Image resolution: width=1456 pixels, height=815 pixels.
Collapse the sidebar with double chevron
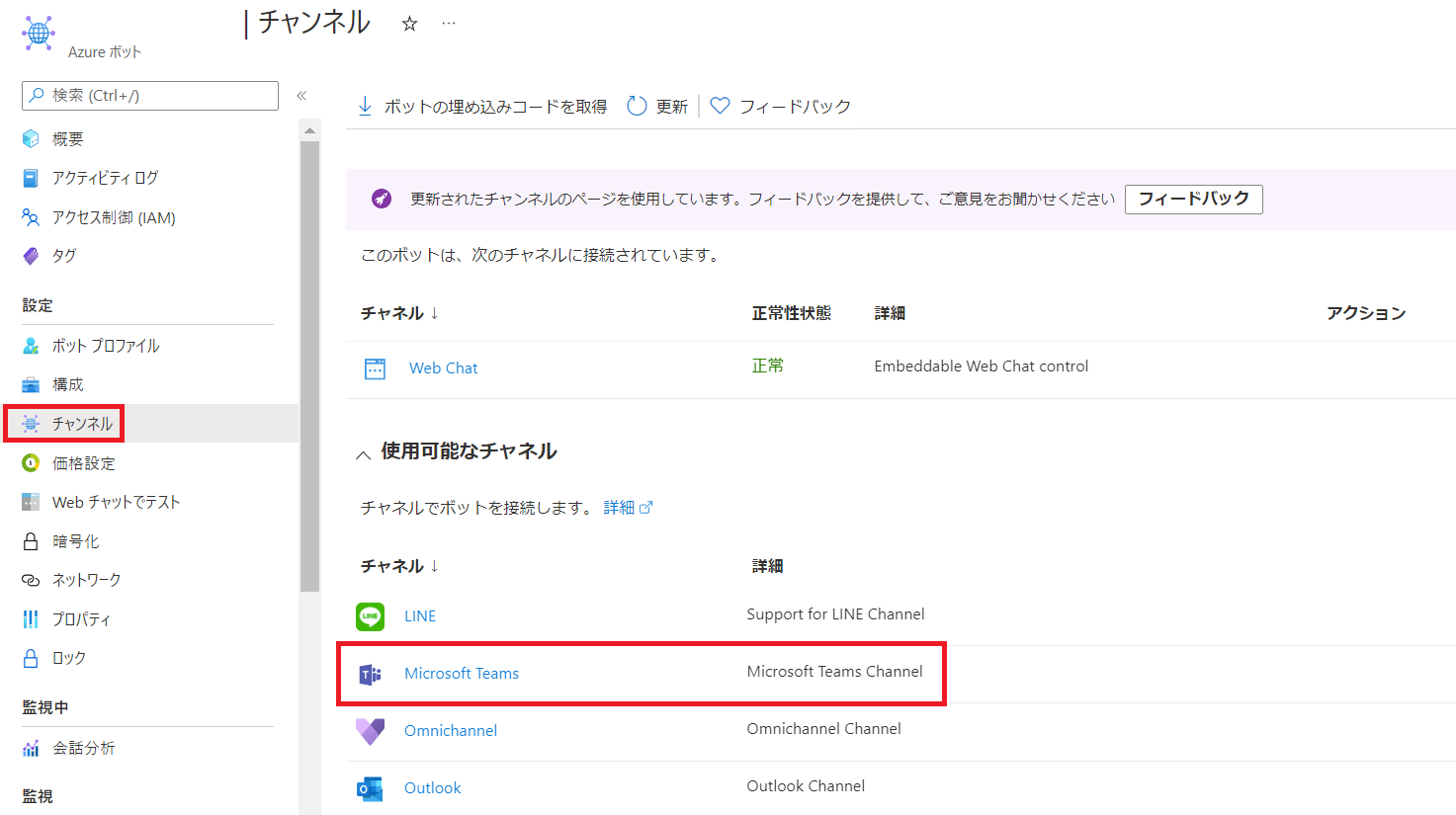pyautogui.click(x=301, y=96)
